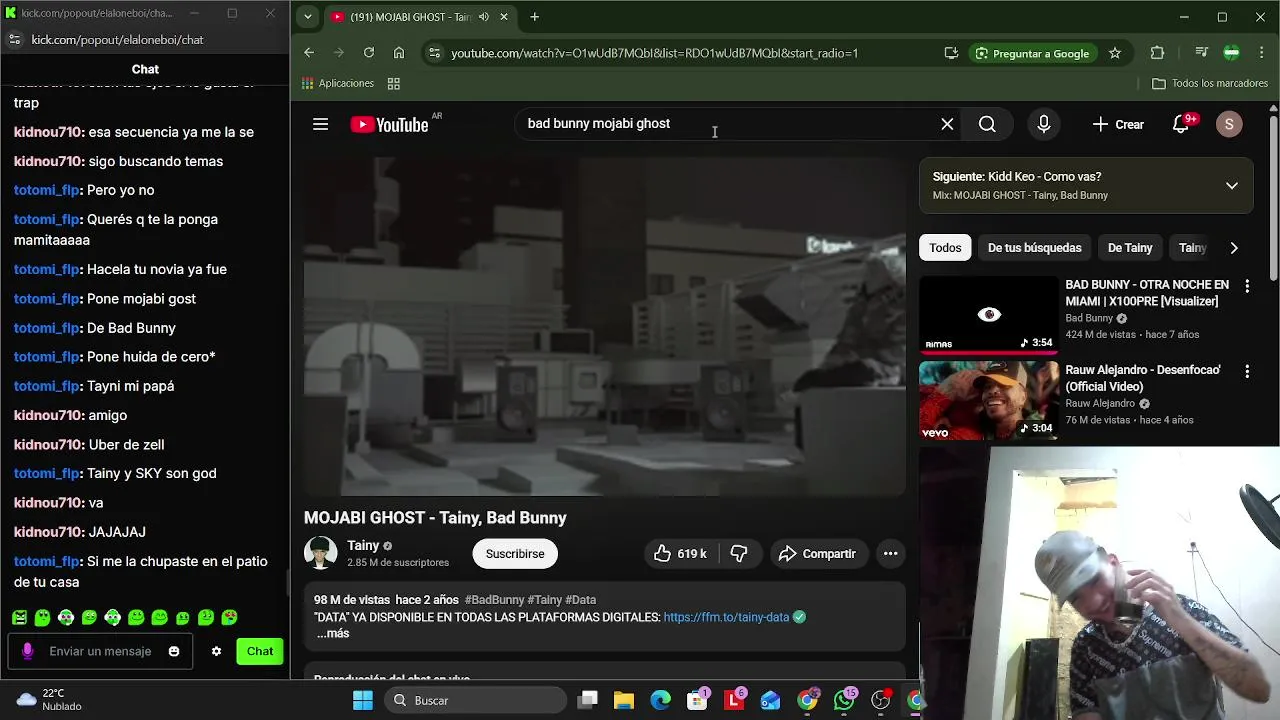Select the Todos filter chip

click(945, 248)
